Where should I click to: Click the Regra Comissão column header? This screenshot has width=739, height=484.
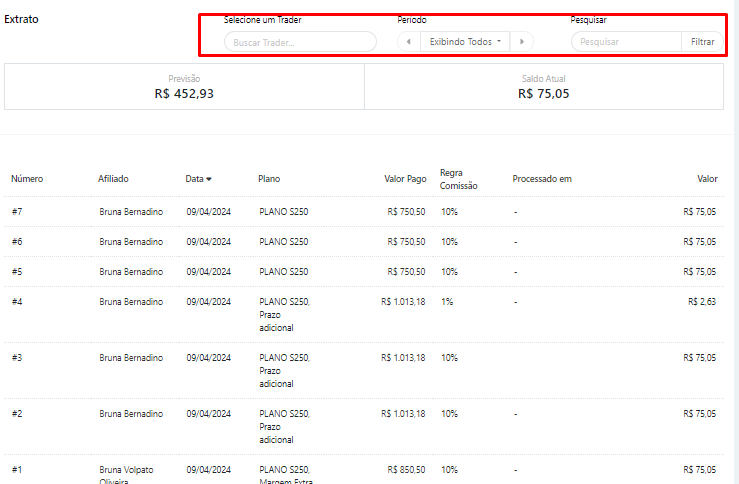[x=459, y=179]
